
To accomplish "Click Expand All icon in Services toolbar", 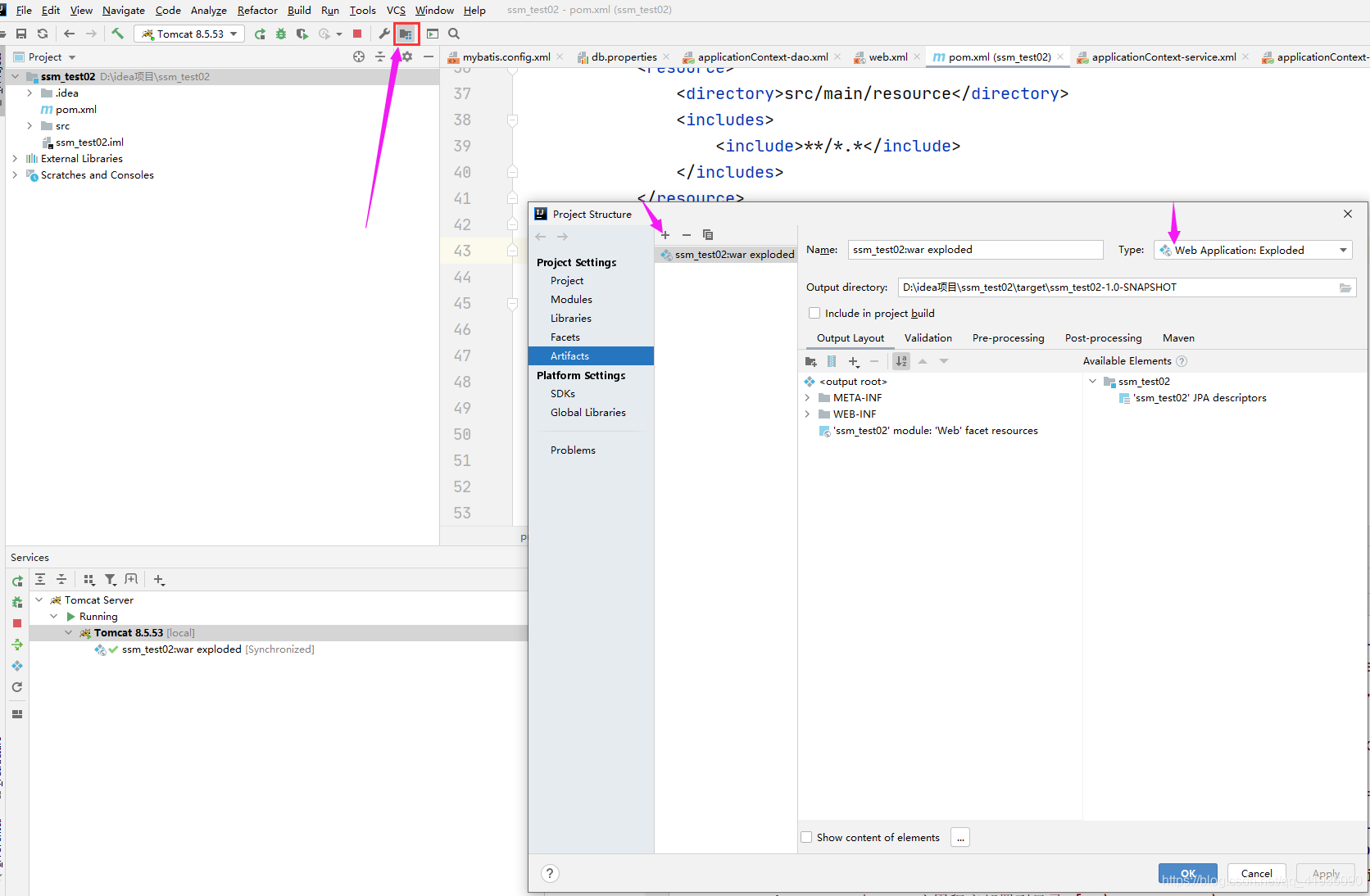I will coord(40,579).
